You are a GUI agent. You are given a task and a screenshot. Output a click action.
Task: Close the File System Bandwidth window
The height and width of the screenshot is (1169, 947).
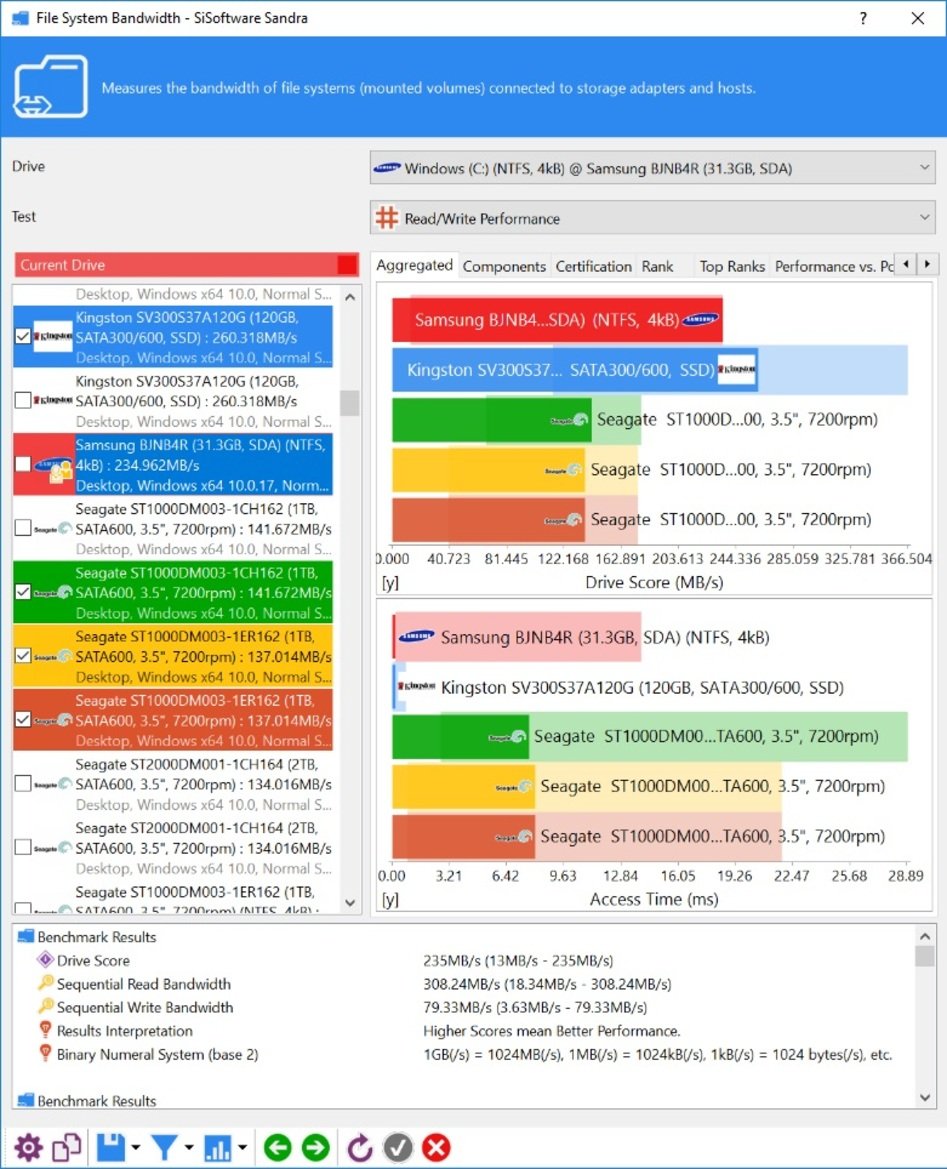point(918,18)
